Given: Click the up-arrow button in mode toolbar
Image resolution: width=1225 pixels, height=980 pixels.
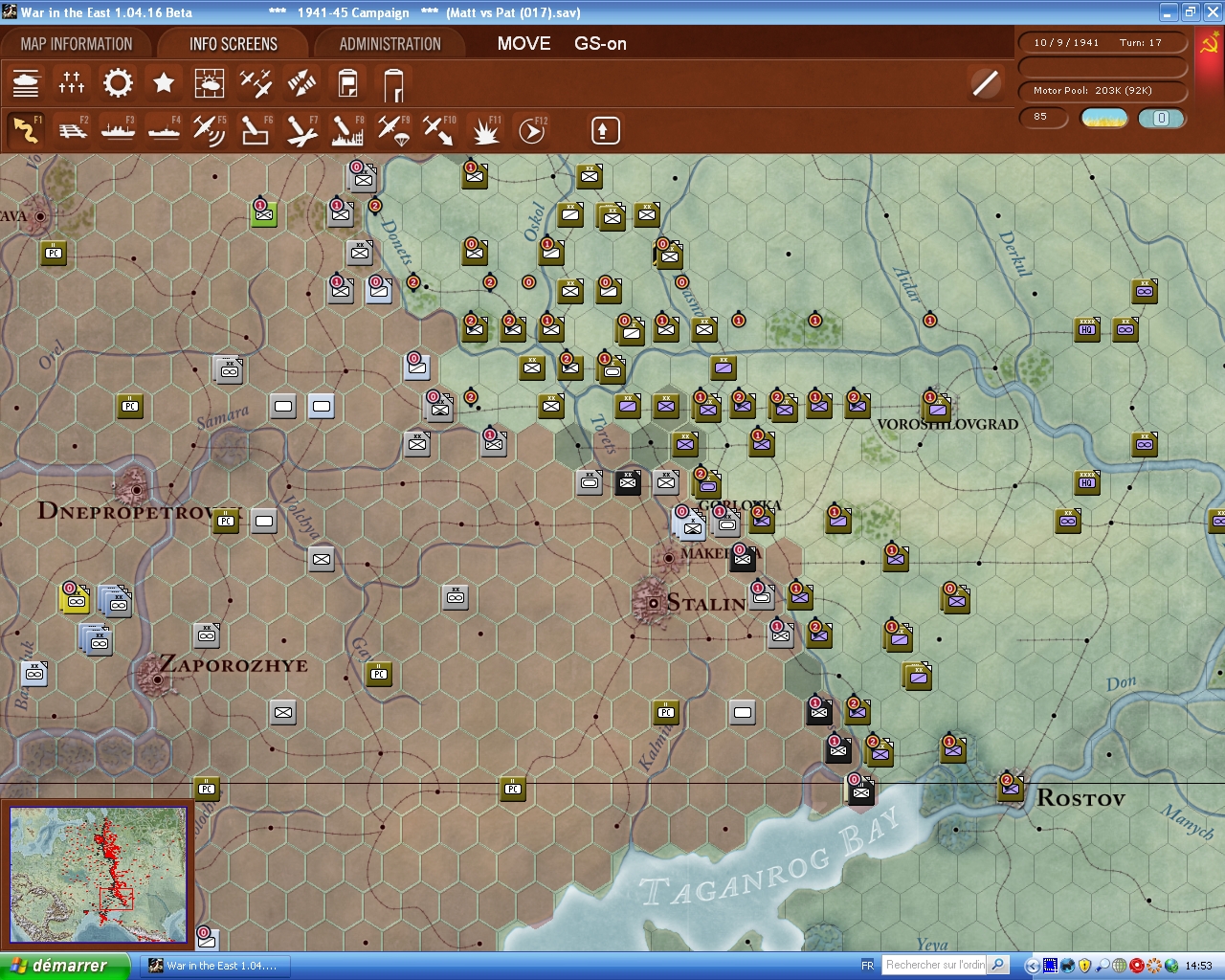Looking at the screenshot, I should pyautogui.click(x=605, y=130).
